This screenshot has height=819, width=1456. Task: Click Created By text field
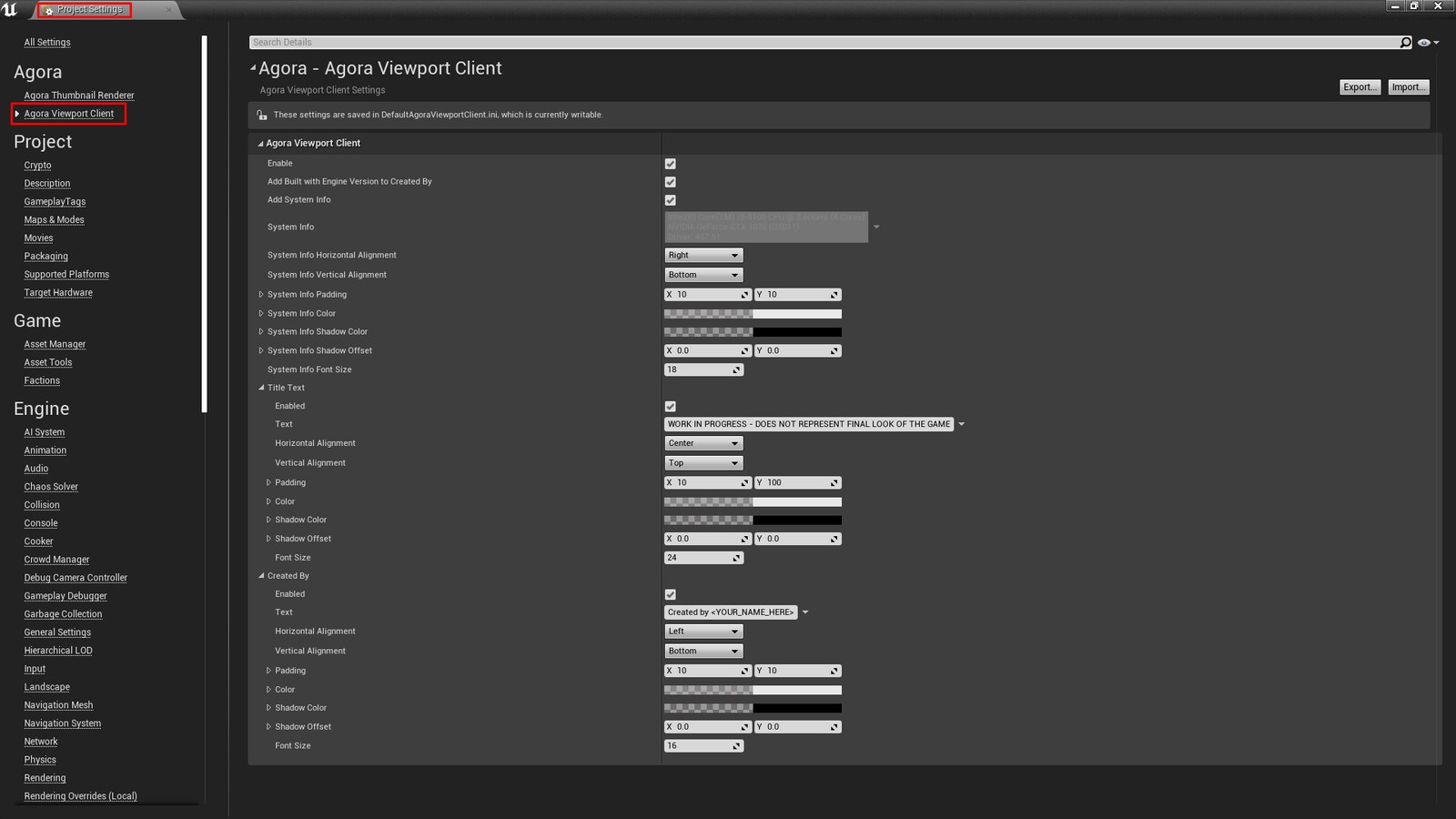tap(731, 612)
